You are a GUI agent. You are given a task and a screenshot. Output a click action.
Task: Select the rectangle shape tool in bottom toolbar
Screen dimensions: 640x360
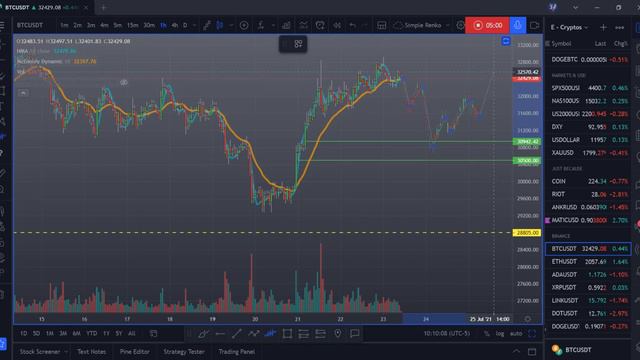pyautogui.click(x=287, y=334)
